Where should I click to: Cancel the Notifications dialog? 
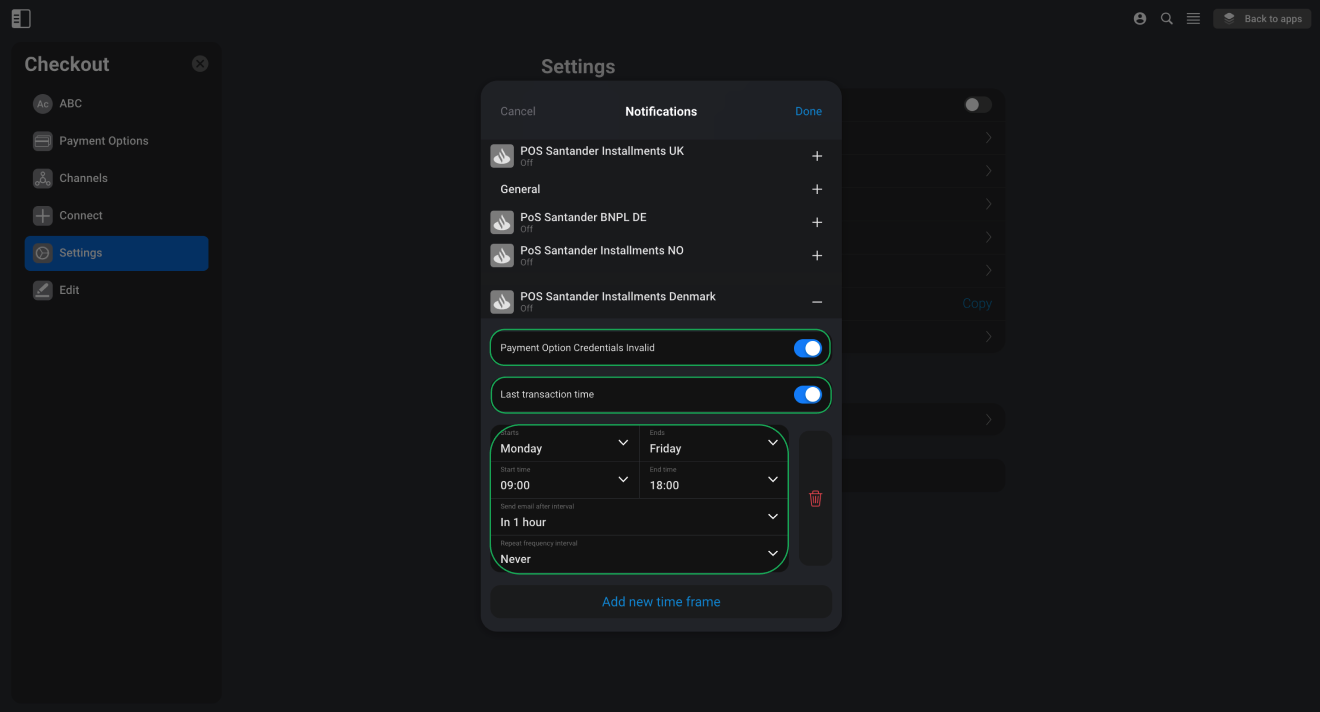(x=518, y=112)
